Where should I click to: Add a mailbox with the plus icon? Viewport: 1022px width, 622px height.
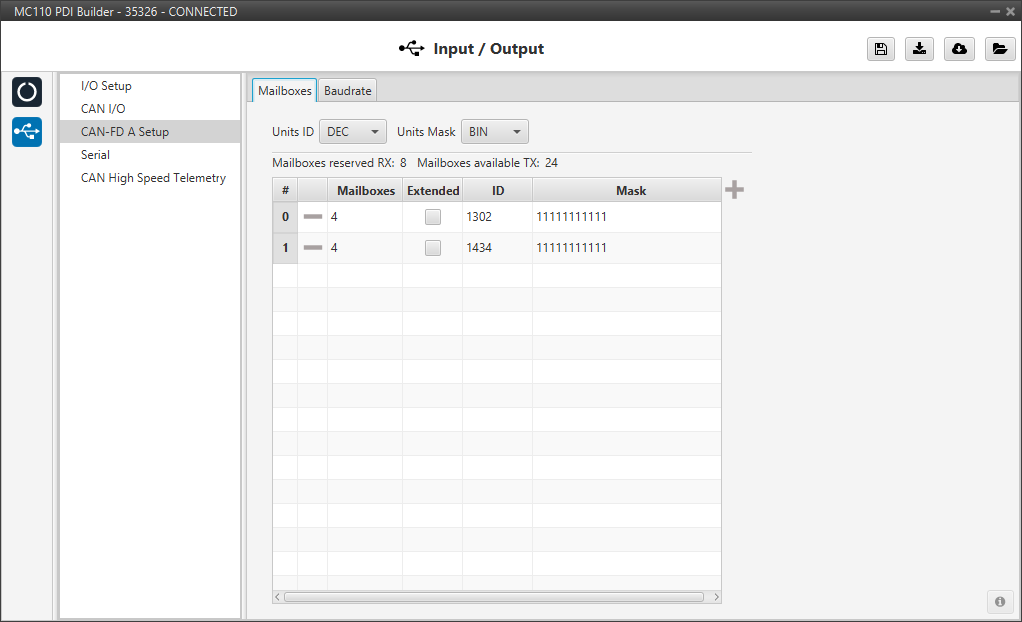pos(734,190)
